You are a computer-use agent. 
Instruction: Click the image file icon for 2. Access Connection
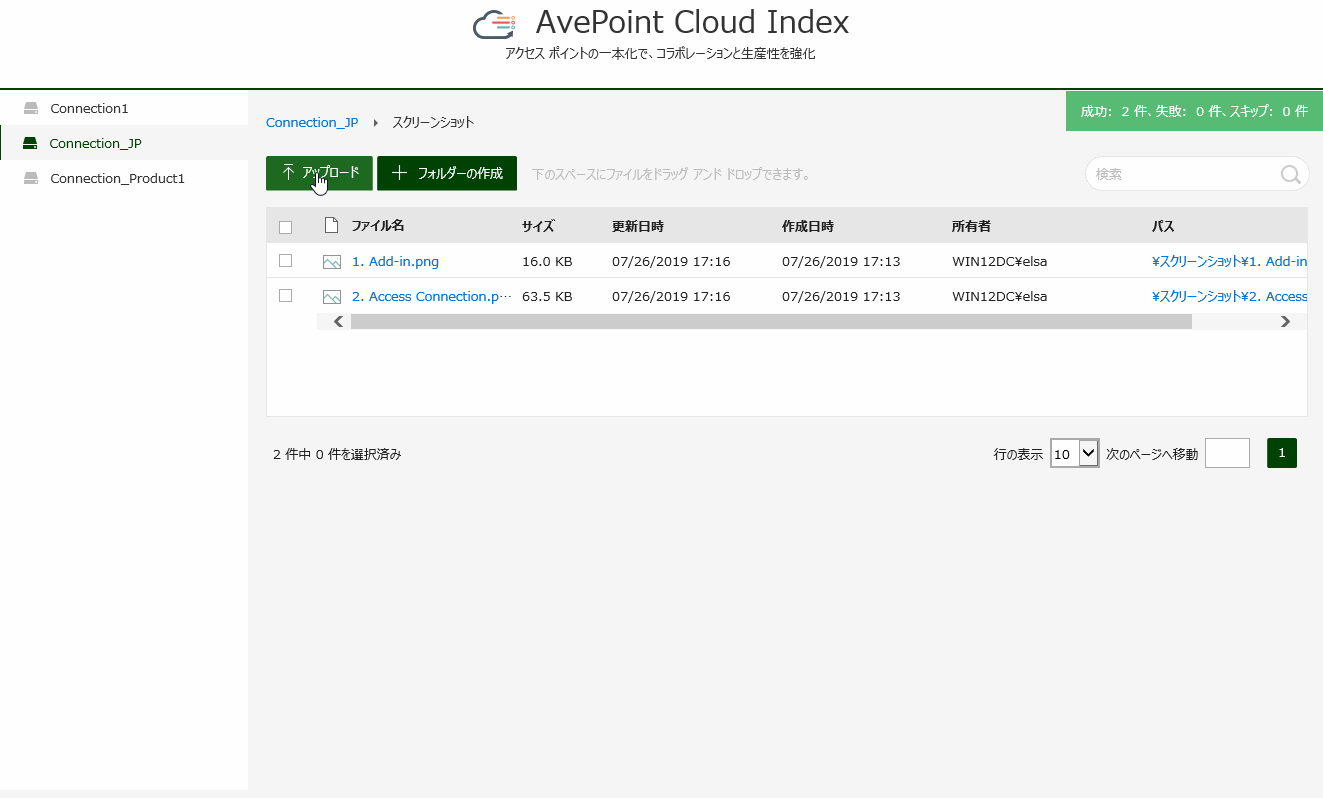pos(332,297)
